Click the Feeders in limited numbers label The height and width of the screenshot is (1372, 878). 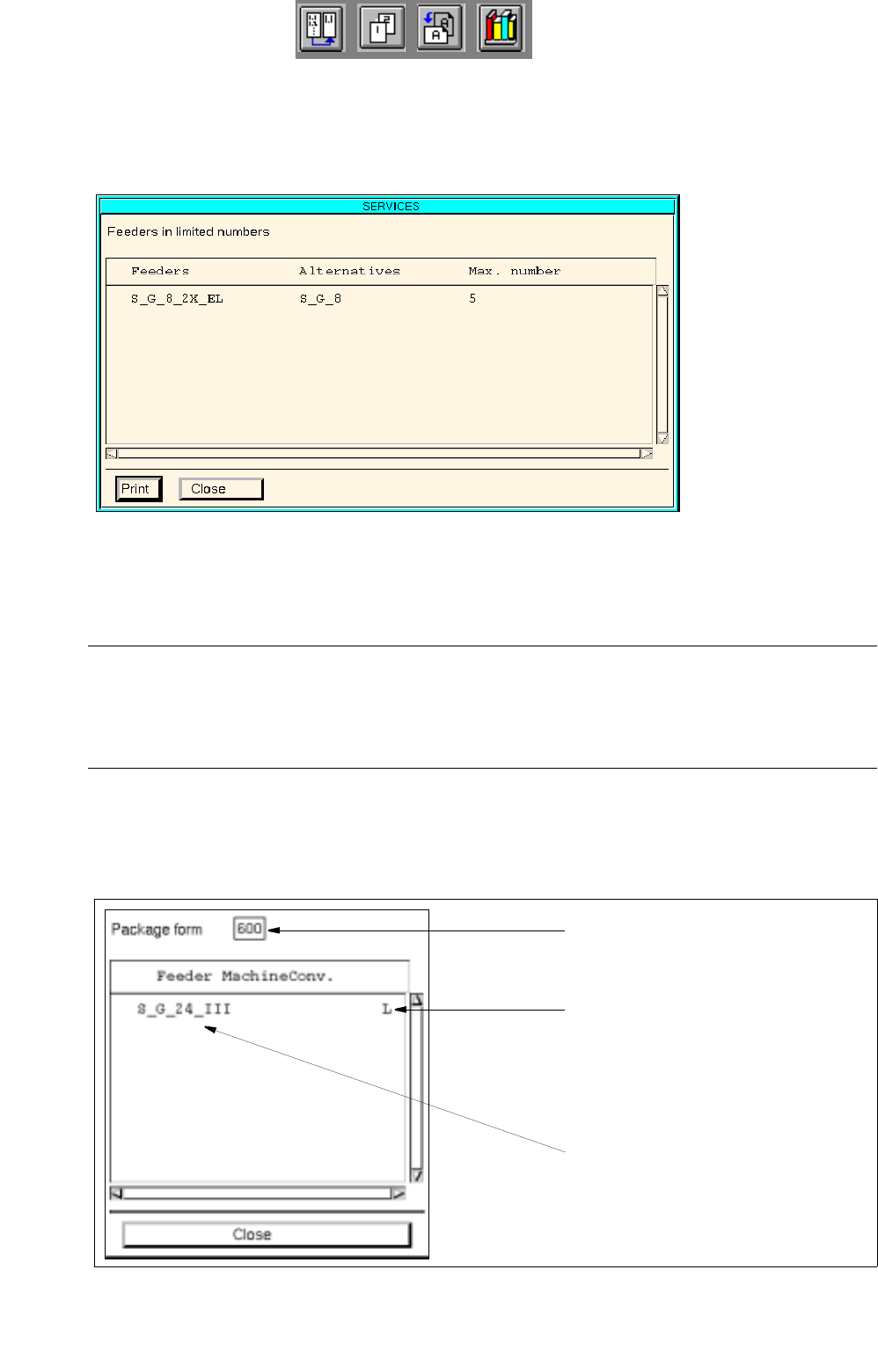click(x=188, y=231)
